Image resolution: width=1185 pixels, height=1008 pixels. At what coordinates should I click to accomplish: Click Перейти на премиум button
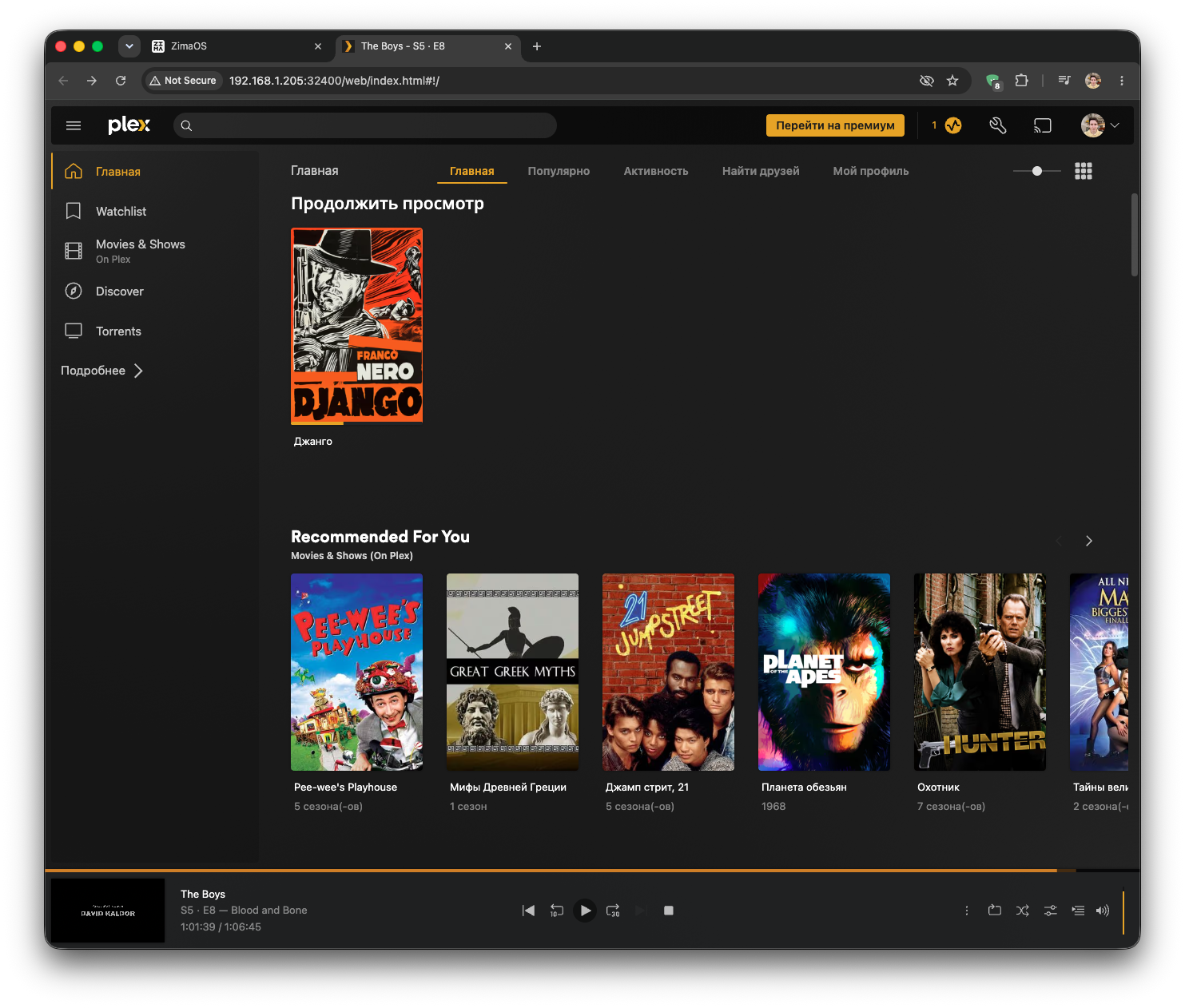(835, 125)
